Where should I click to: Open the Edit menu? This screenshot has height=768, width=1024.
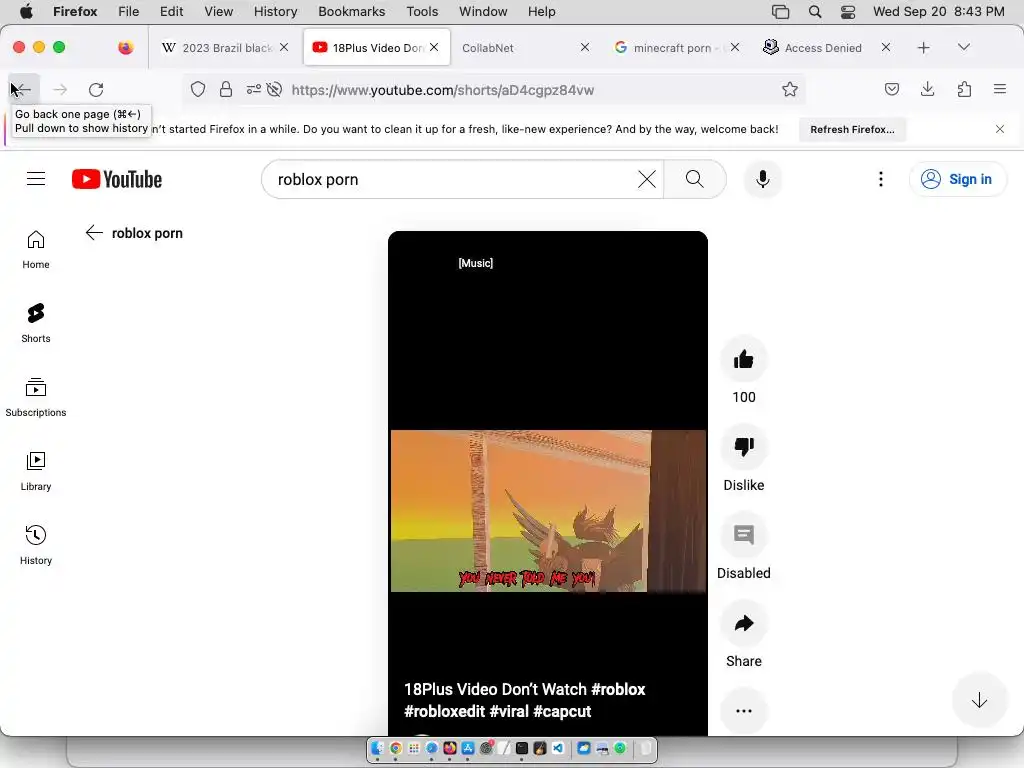[171, 11]
